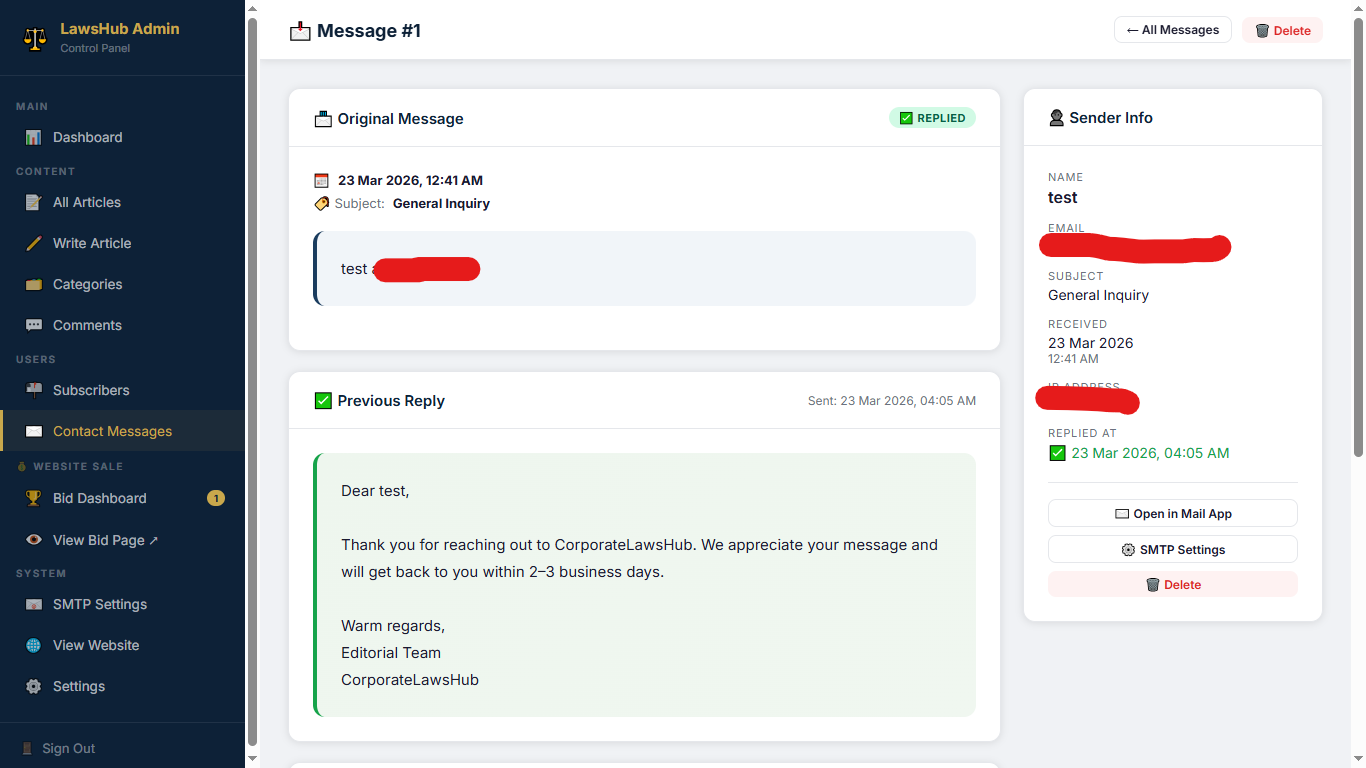Sign Out of the admin panel

point(68,748)
